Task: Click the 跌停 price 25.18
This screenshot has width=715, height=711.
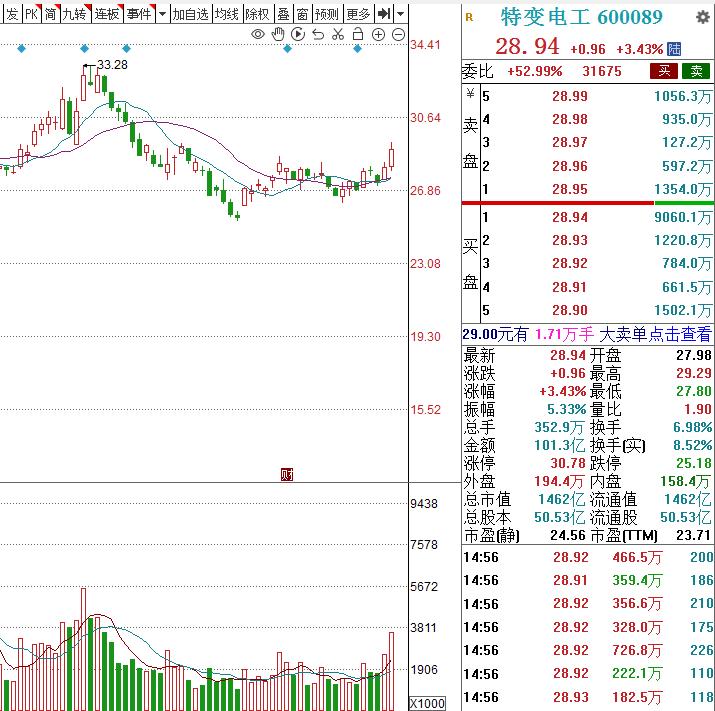Action: [694, 463]
